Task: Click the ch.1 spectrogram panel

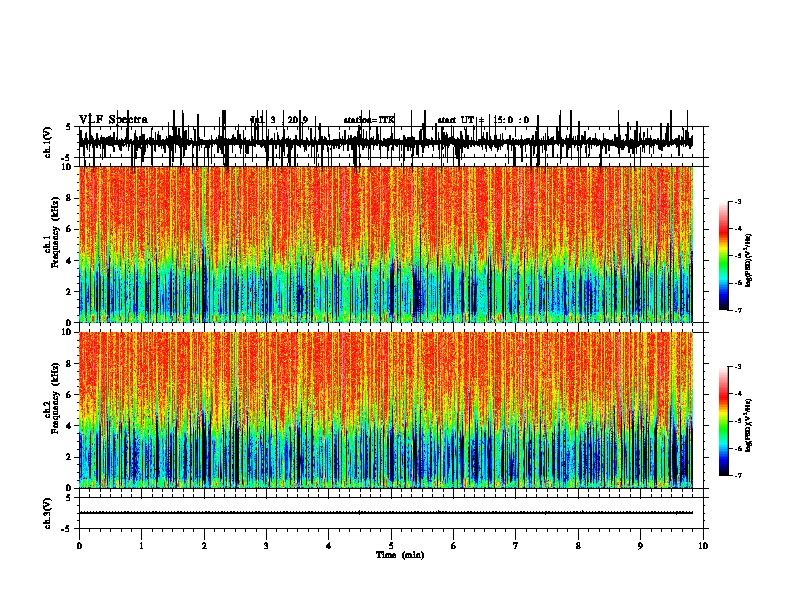Action: [385, 244]
